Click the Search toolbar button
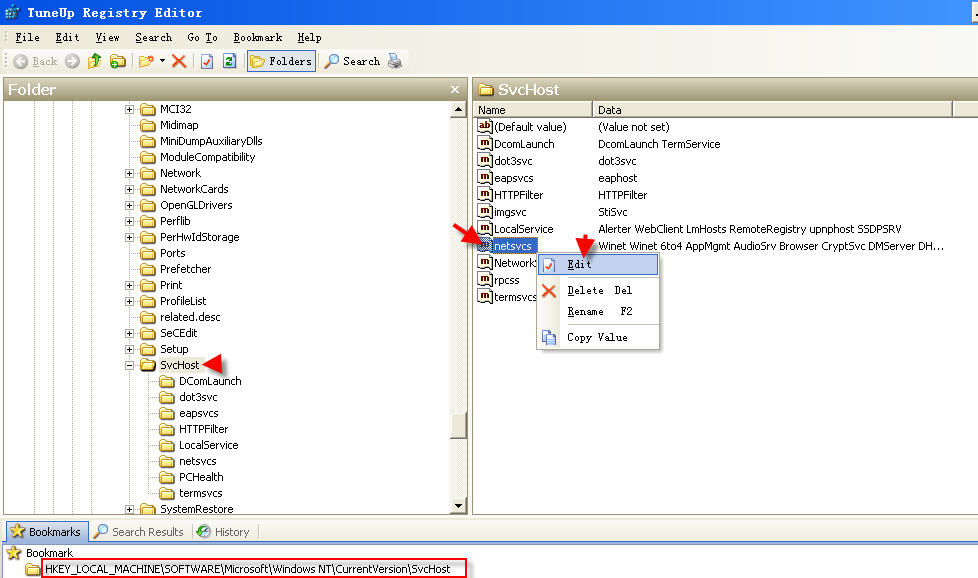 352,61
